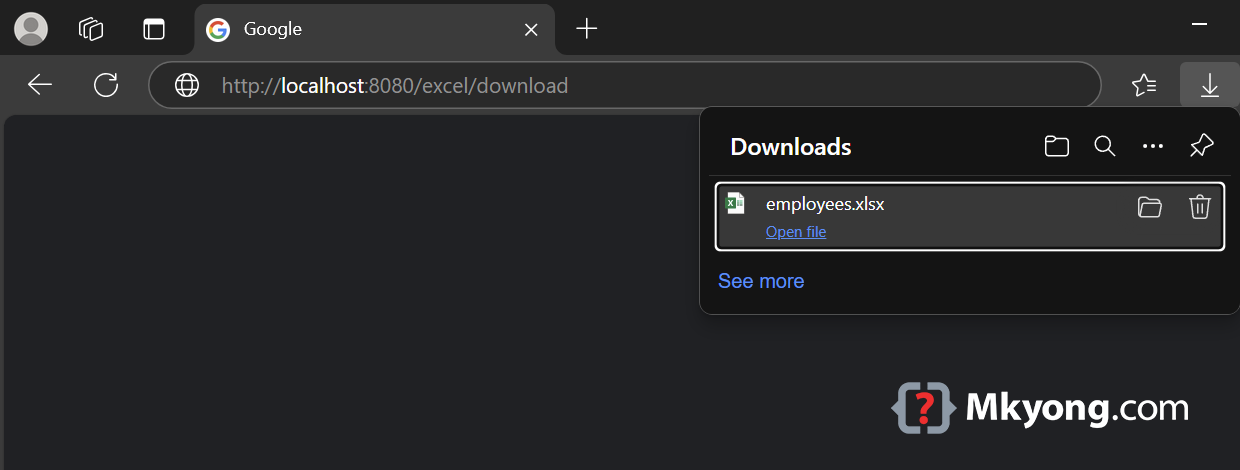Focus the address bar with localhost URL
The height and width of the screenshot is (470, 1240).
pyautogui.click(x=625, y=85)
